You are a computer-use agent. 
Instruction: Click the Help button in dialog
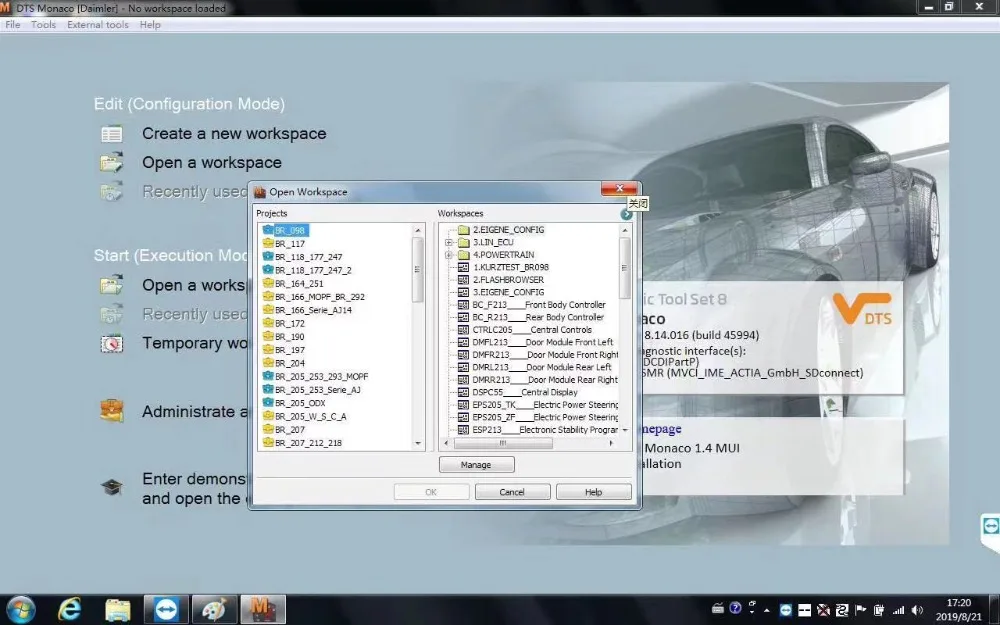[x=594, y=492]
